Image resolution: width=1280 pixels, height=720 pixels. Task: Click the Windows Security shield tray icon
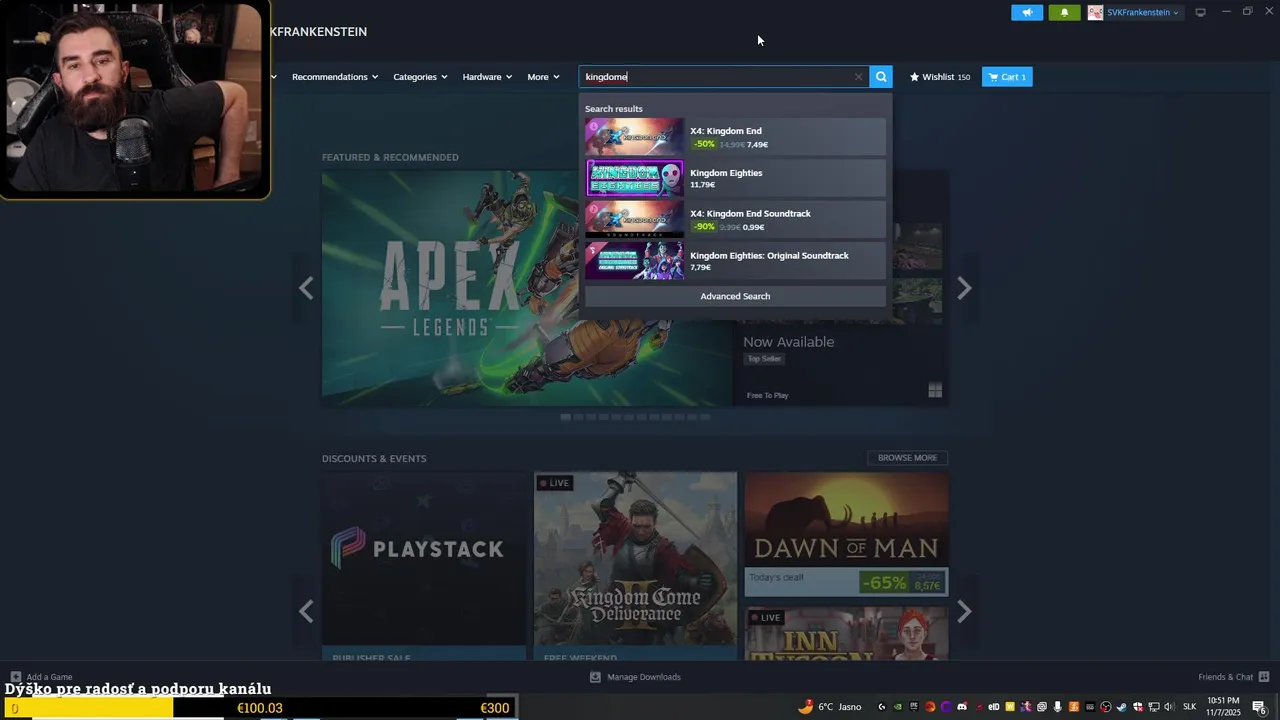point(1138,707)
